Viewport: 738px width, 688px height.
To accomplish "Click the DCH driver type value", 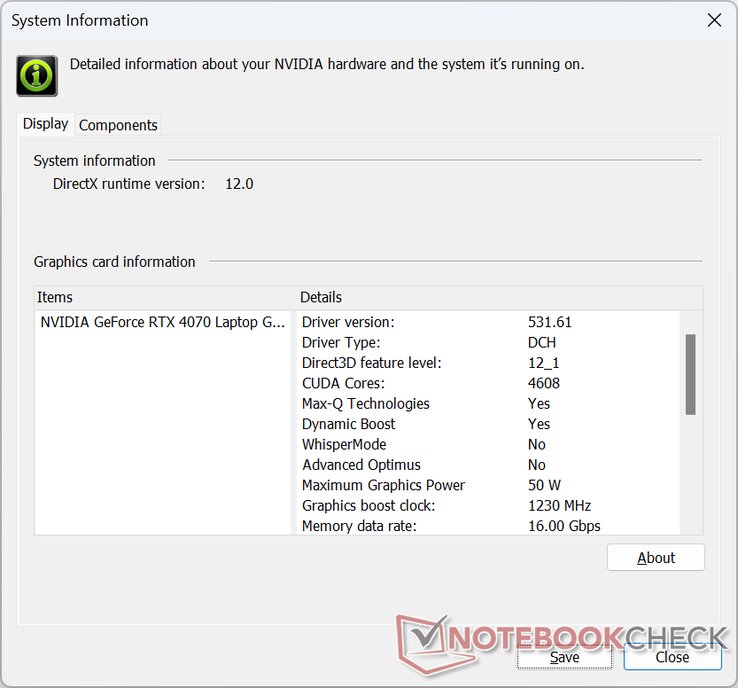I will pyautogui.click(x=542, y=343).
